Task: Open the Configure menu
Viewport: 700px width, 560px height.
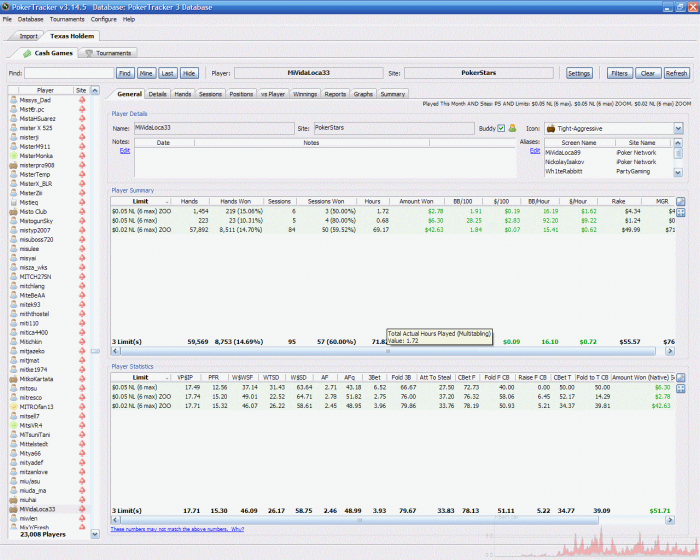Action: pos(104,19)
